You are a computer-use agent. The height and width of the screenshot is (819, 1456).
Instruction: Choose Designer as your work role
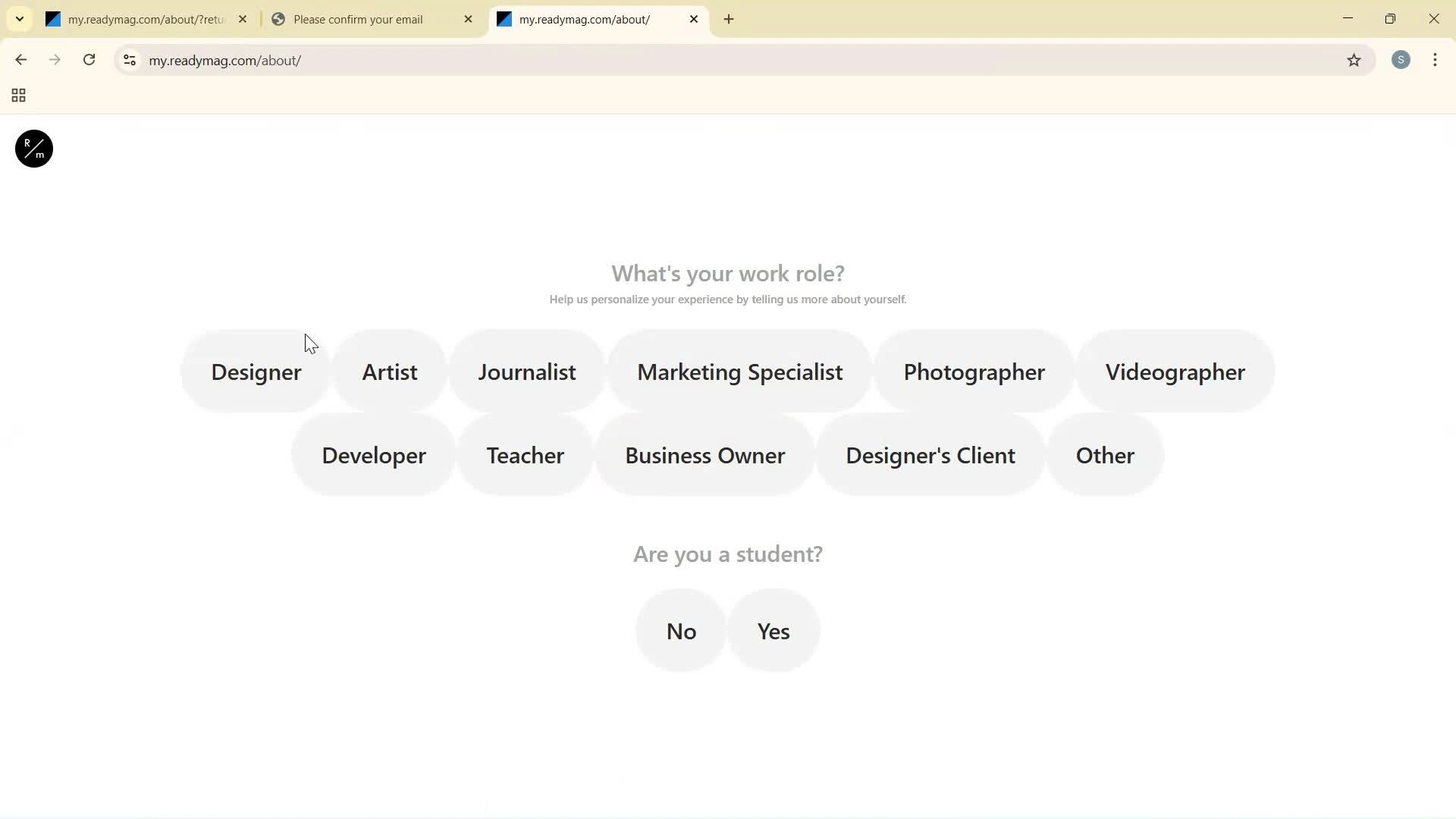click(255, 372)
